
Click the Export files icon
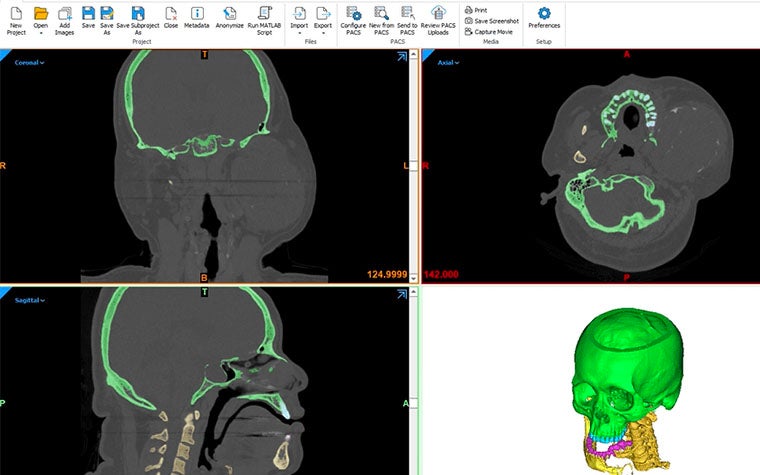pos(323,14)
